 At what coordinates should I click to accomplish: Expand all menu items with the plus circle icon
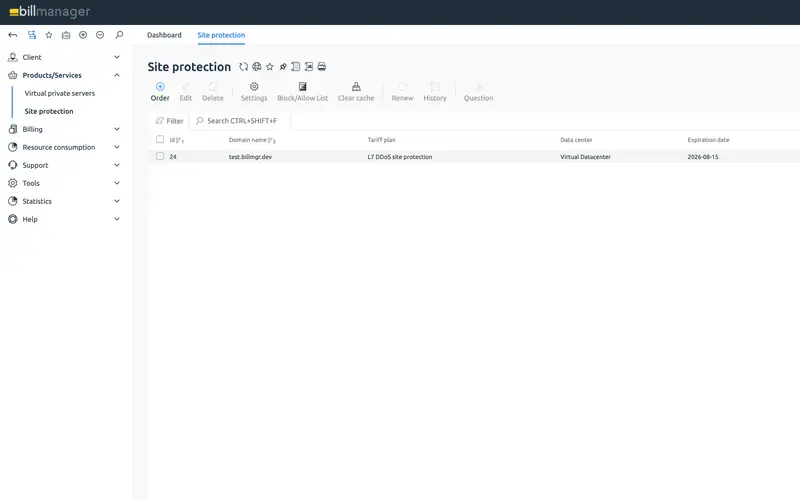pos(83,35)
